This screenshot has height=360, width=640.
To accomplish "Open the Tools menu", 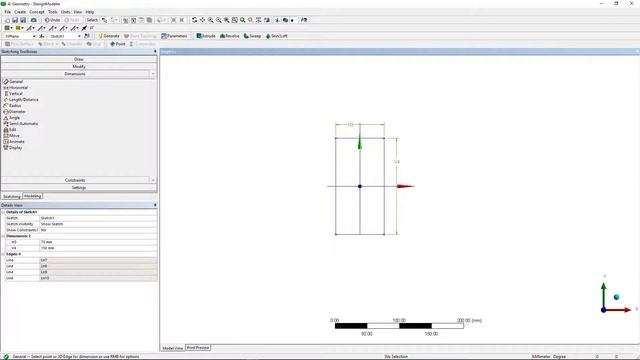I will pyautogui.click(x=53, y=12).
